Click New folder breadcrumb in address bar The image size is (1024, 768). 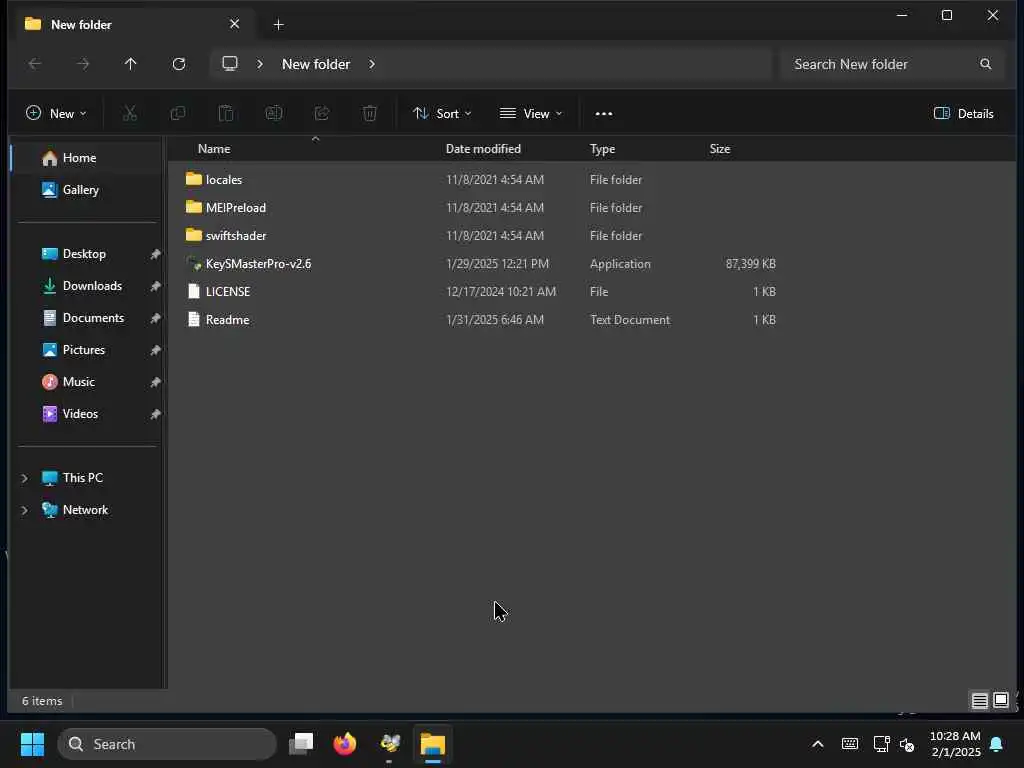point(316,64)
